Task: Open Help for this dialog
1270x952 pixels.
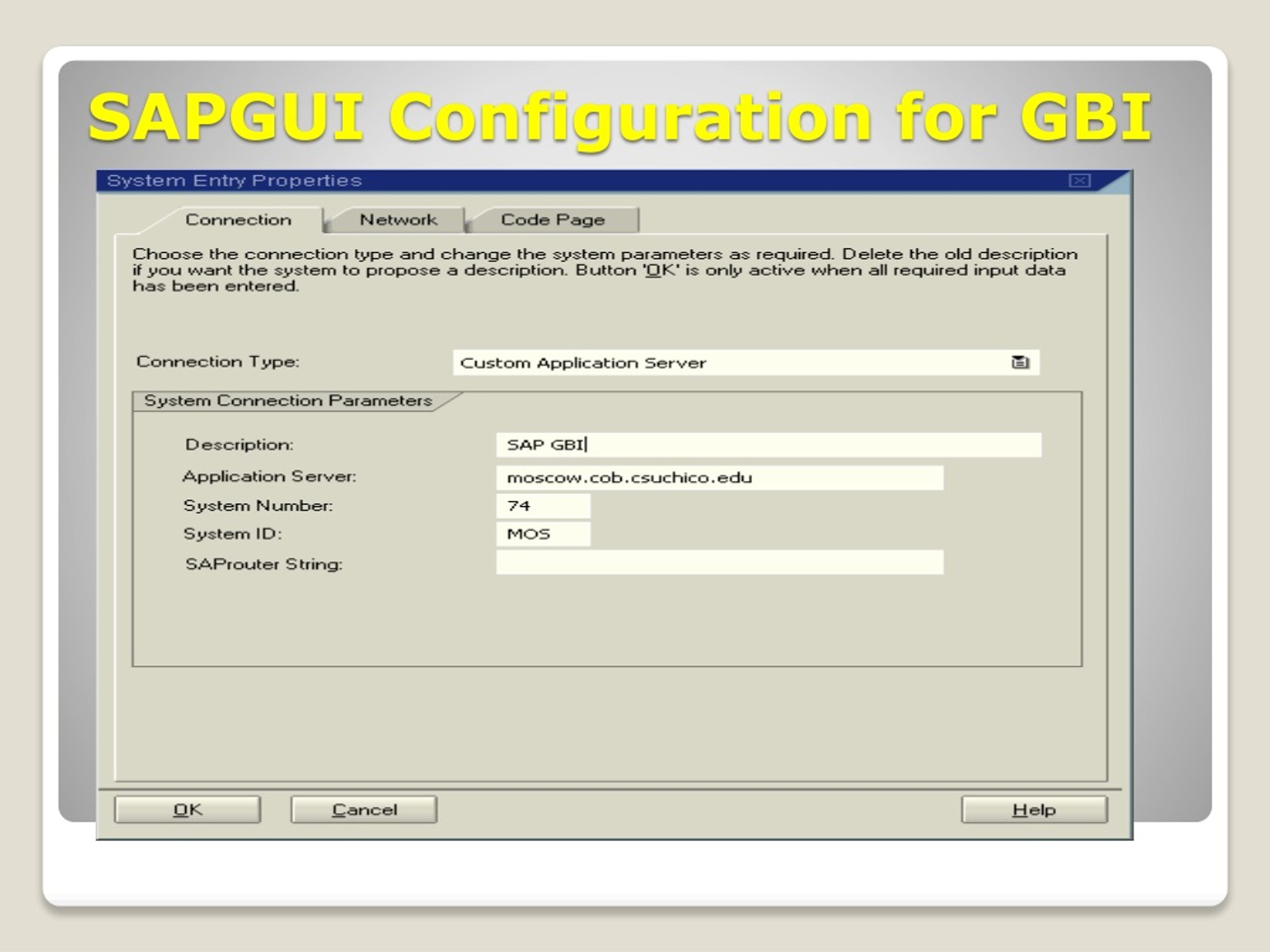Action: point(1034,809)
